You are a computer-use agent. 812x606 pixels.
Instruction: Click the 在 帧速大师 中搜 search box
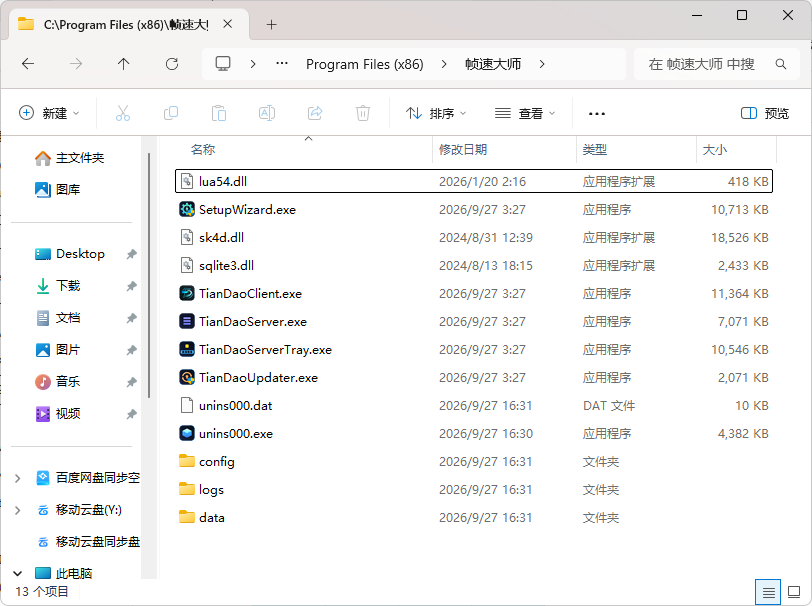click(x=717, y=64)
